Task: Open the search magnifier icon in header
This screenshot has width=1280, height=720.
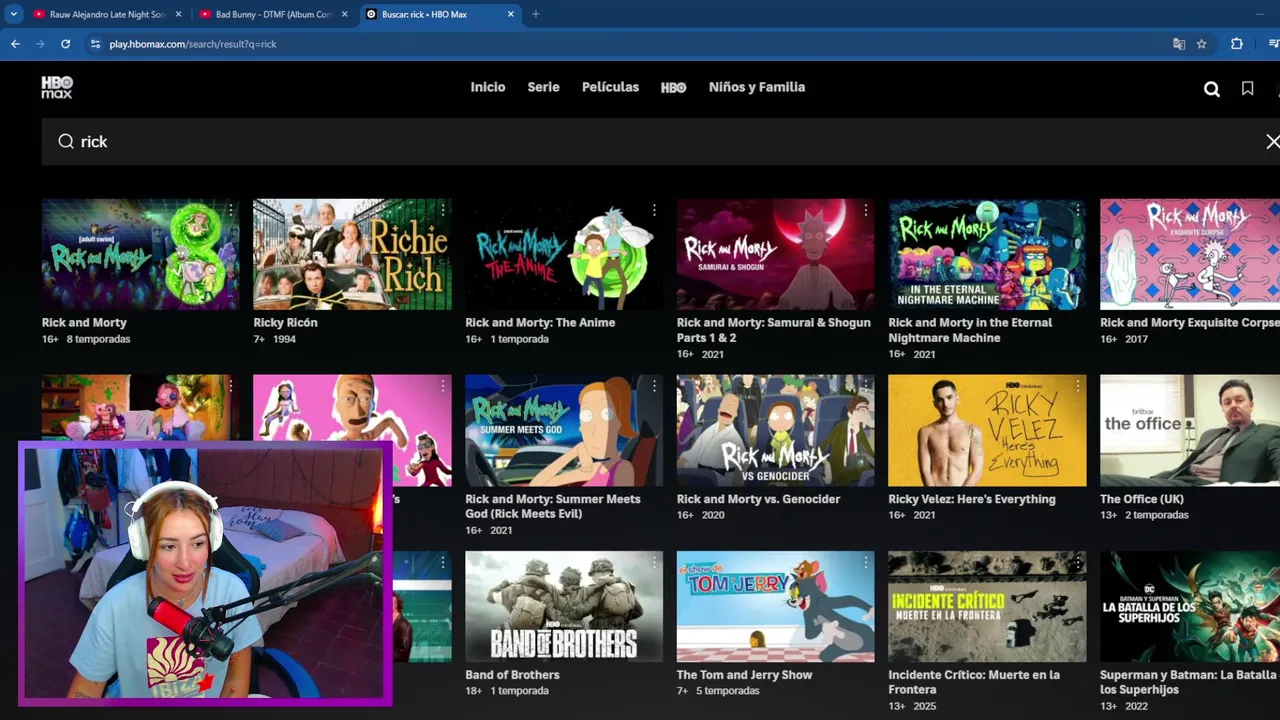Action: click(1211, 89)
